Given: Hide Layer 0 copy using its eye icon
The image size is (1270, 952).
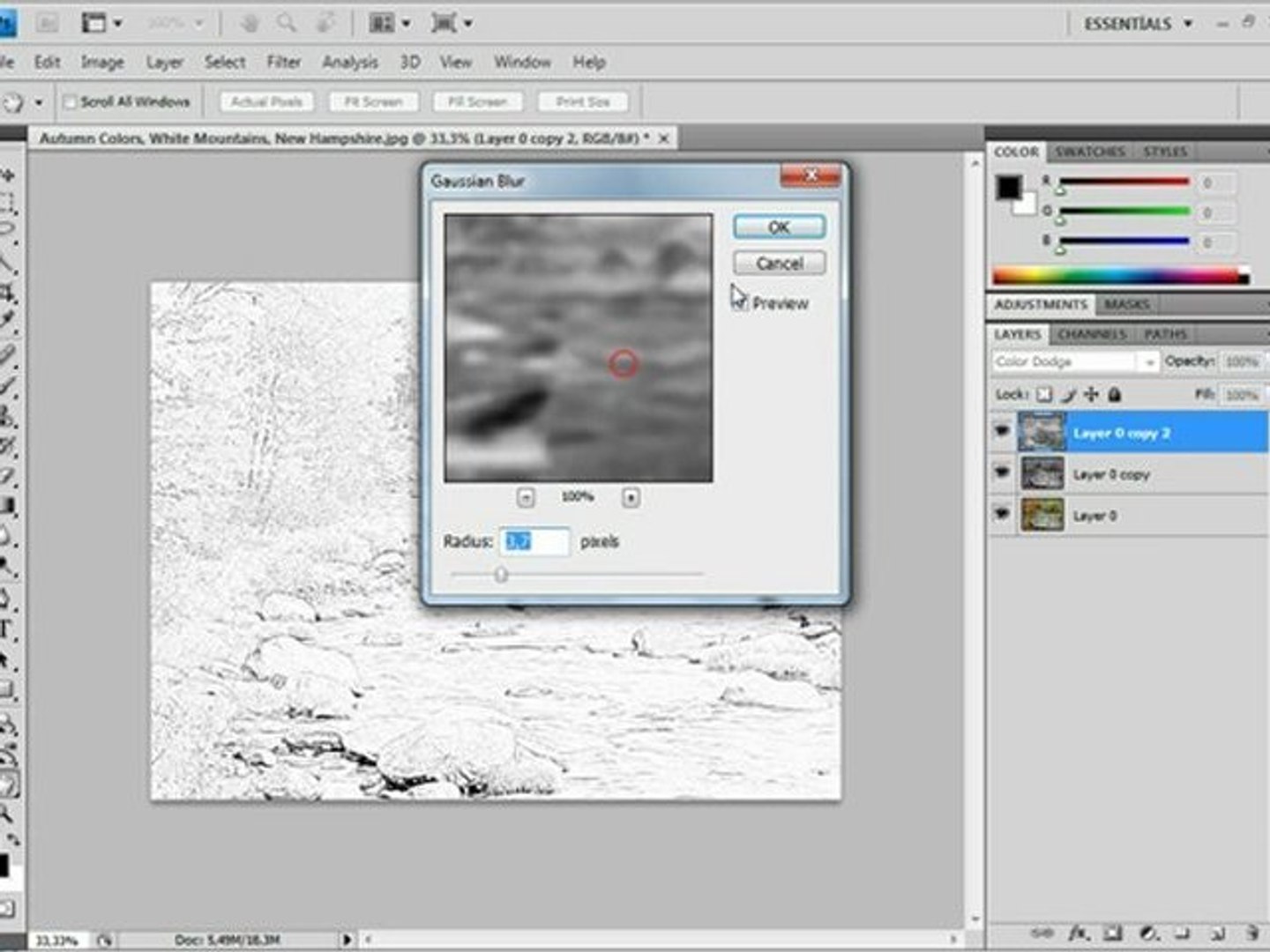Looking at the screenshot, I should pos(1002,473).
